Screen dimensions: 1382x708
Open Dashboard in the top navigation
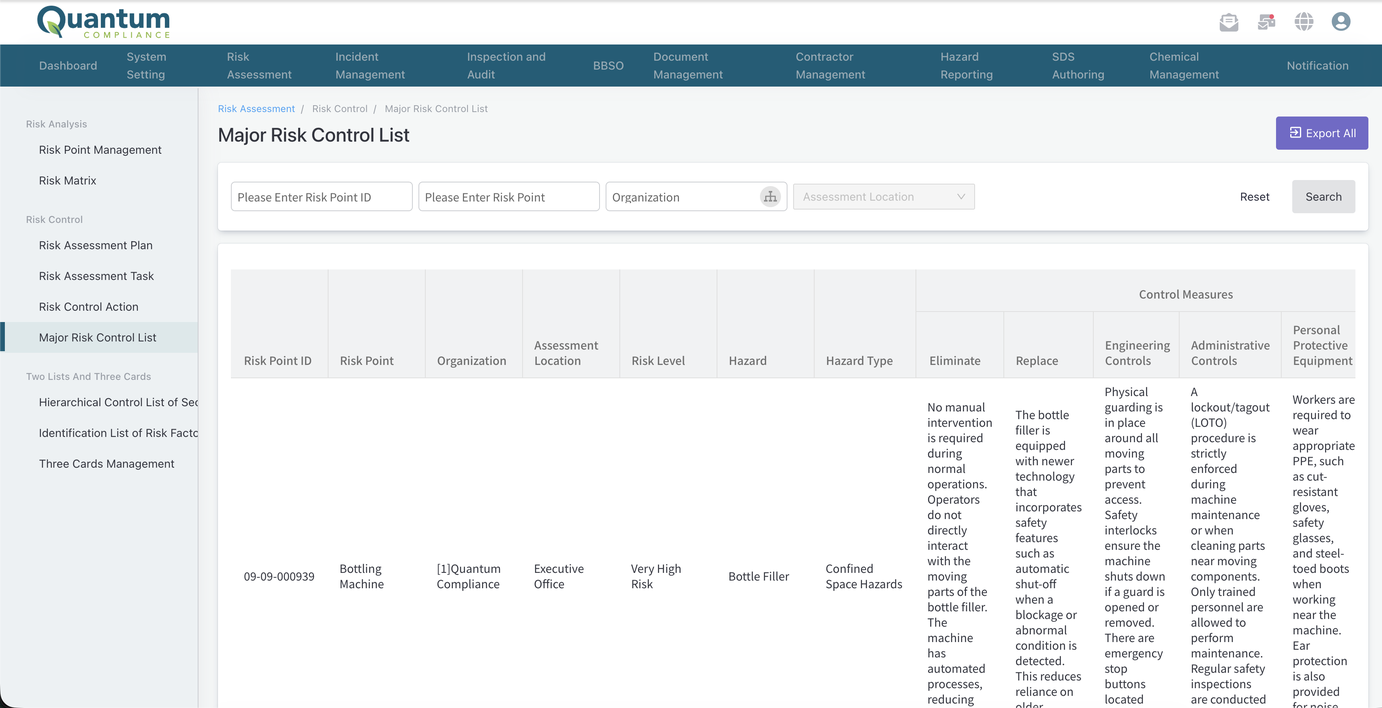68,66
